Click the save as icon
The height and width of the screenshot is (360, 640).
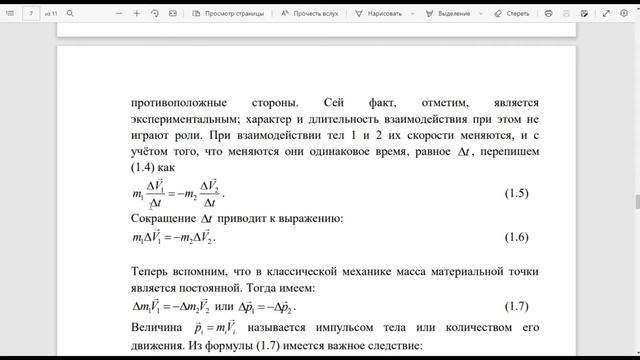click(x=584, y=13)
